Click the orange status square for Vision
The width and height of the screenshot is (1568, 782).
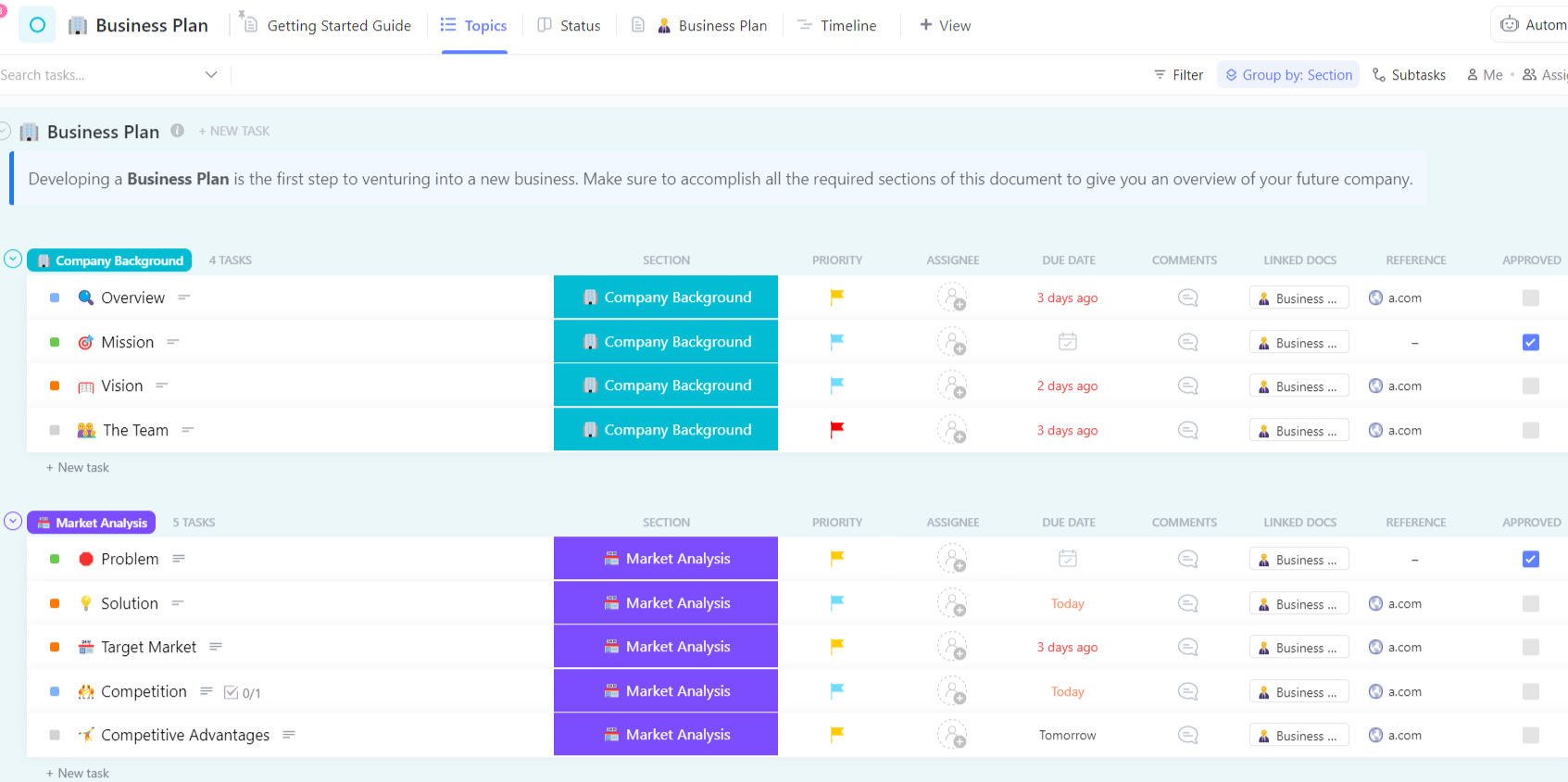[55, 385]
